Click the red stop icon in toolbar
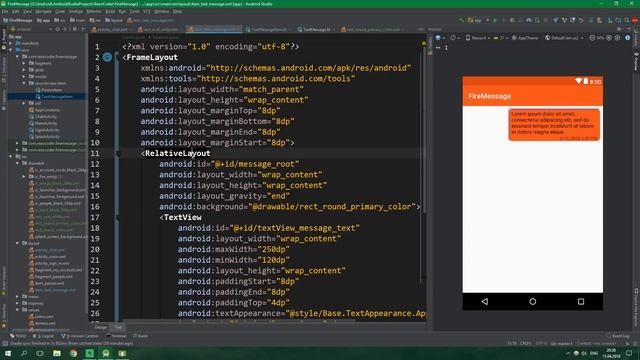 tap(635, 20)
